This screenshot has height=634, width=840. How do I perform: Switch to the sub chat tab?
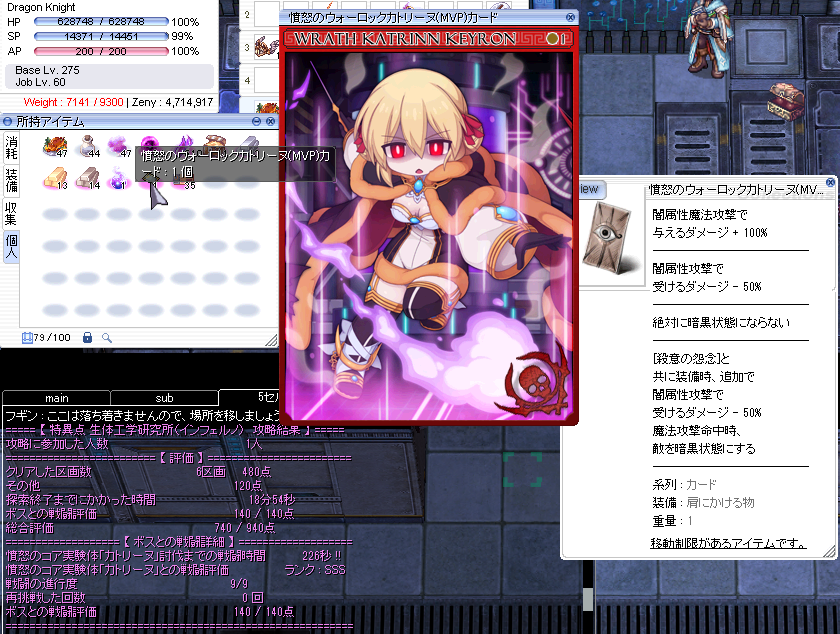point(164,398)
